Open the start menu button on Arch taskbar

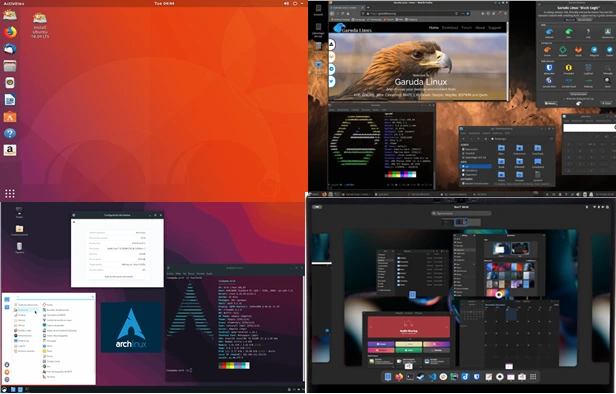tap(5, 390)
